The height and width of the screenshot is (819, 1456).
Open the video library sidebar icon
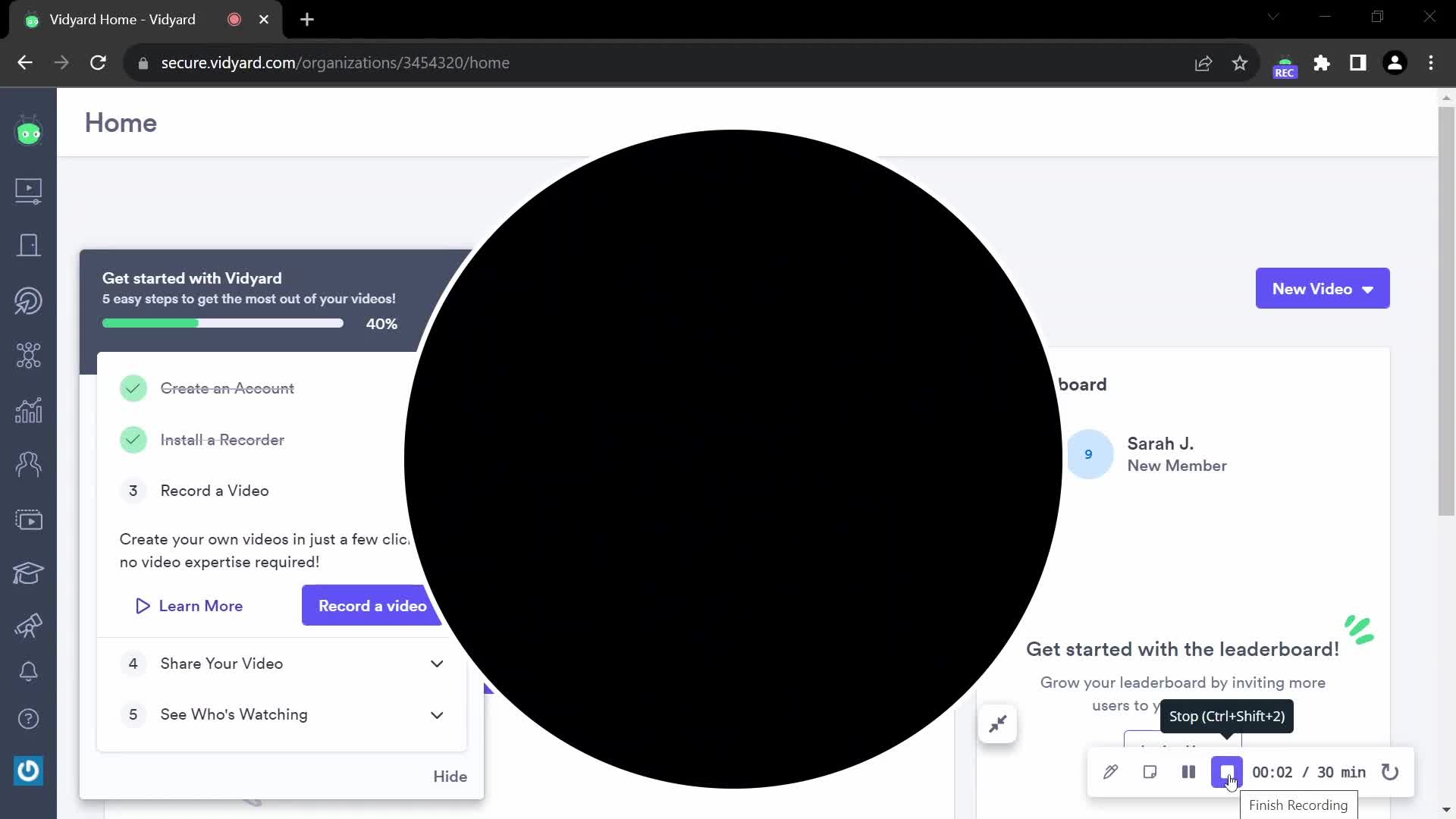pyautogui.click(x=29, y=190)
